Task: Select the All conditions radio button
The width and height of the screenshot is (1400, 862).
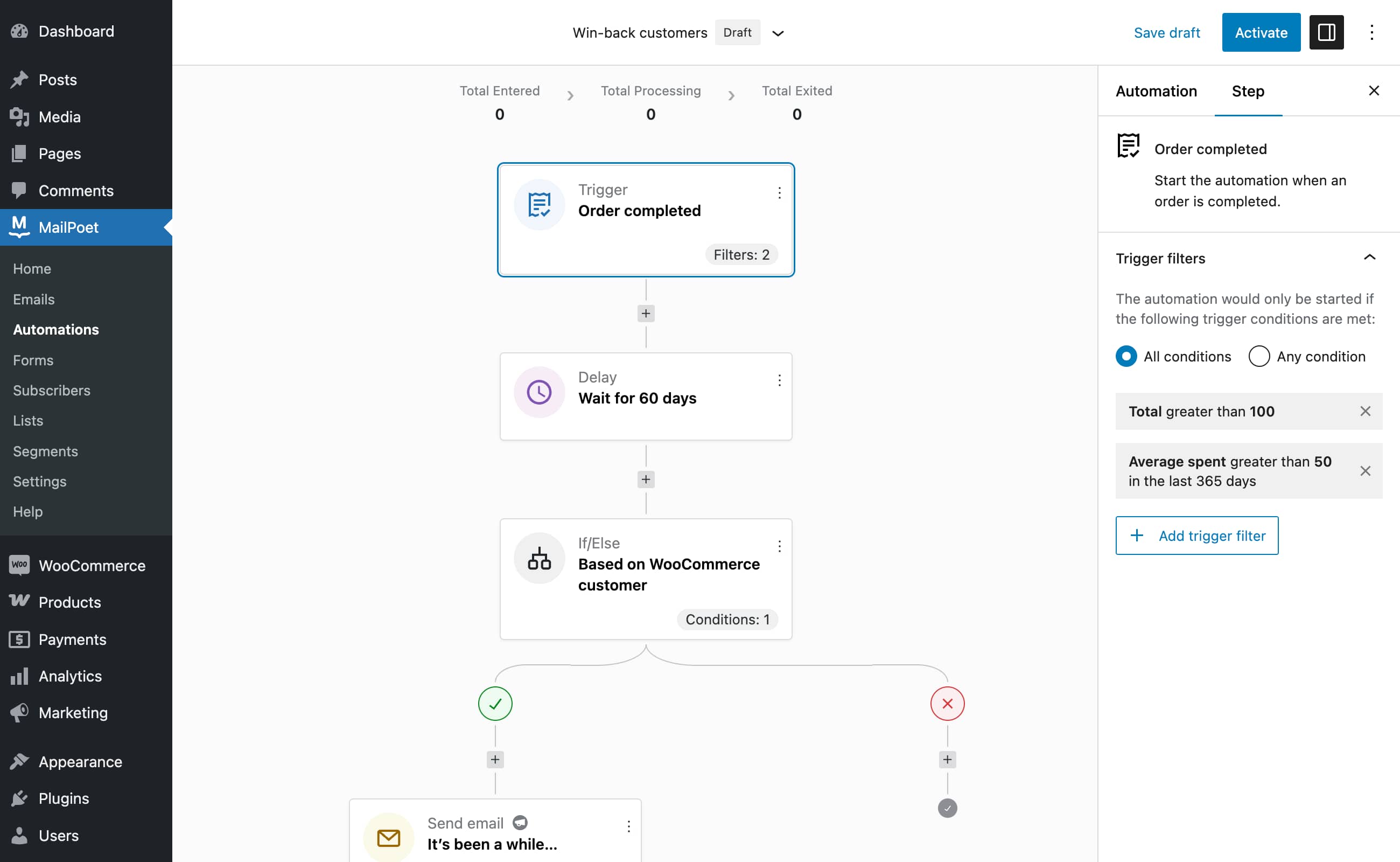Action: tap(1125, 356)
